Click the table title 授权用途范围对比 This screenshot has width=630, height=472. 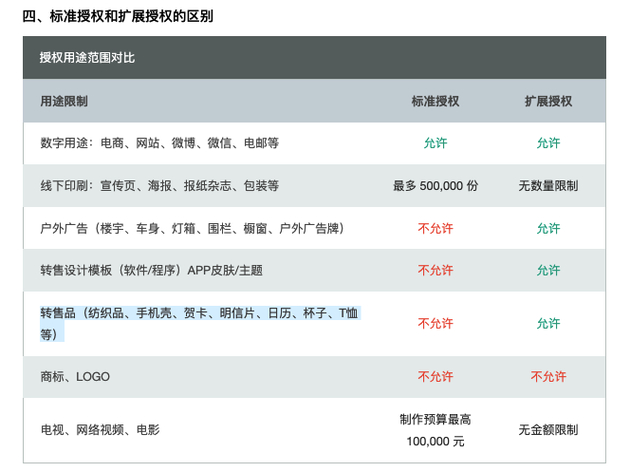pos(87,58)
